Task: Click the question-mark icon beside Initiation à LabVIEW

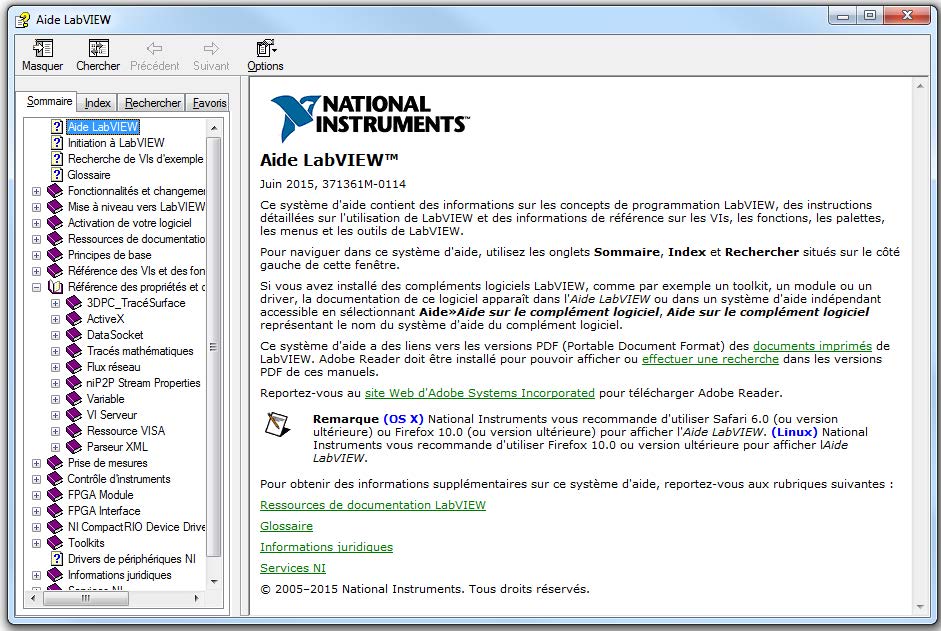Action: (x=57, y=143)
